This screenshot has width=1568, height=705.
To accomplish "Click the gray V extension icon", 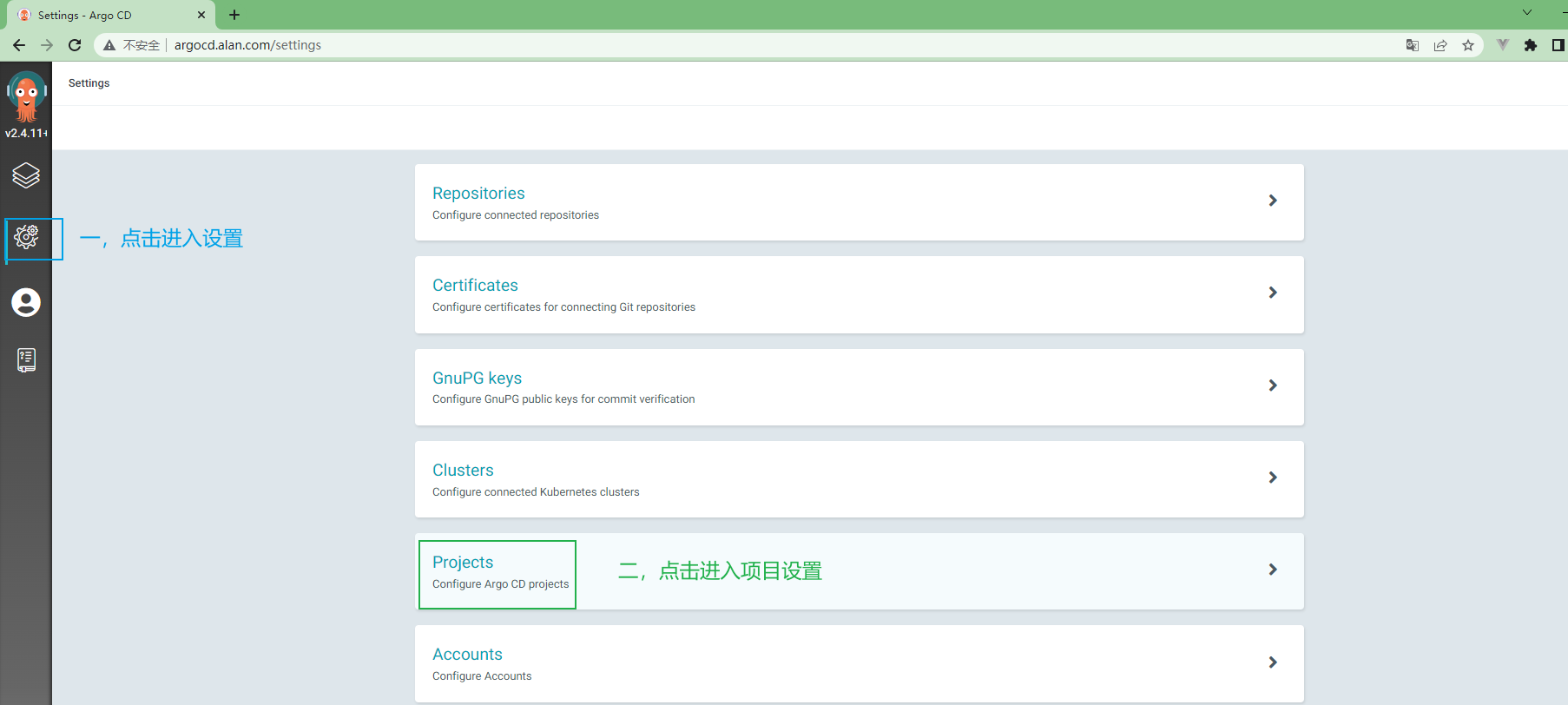I will (1503, 45).
